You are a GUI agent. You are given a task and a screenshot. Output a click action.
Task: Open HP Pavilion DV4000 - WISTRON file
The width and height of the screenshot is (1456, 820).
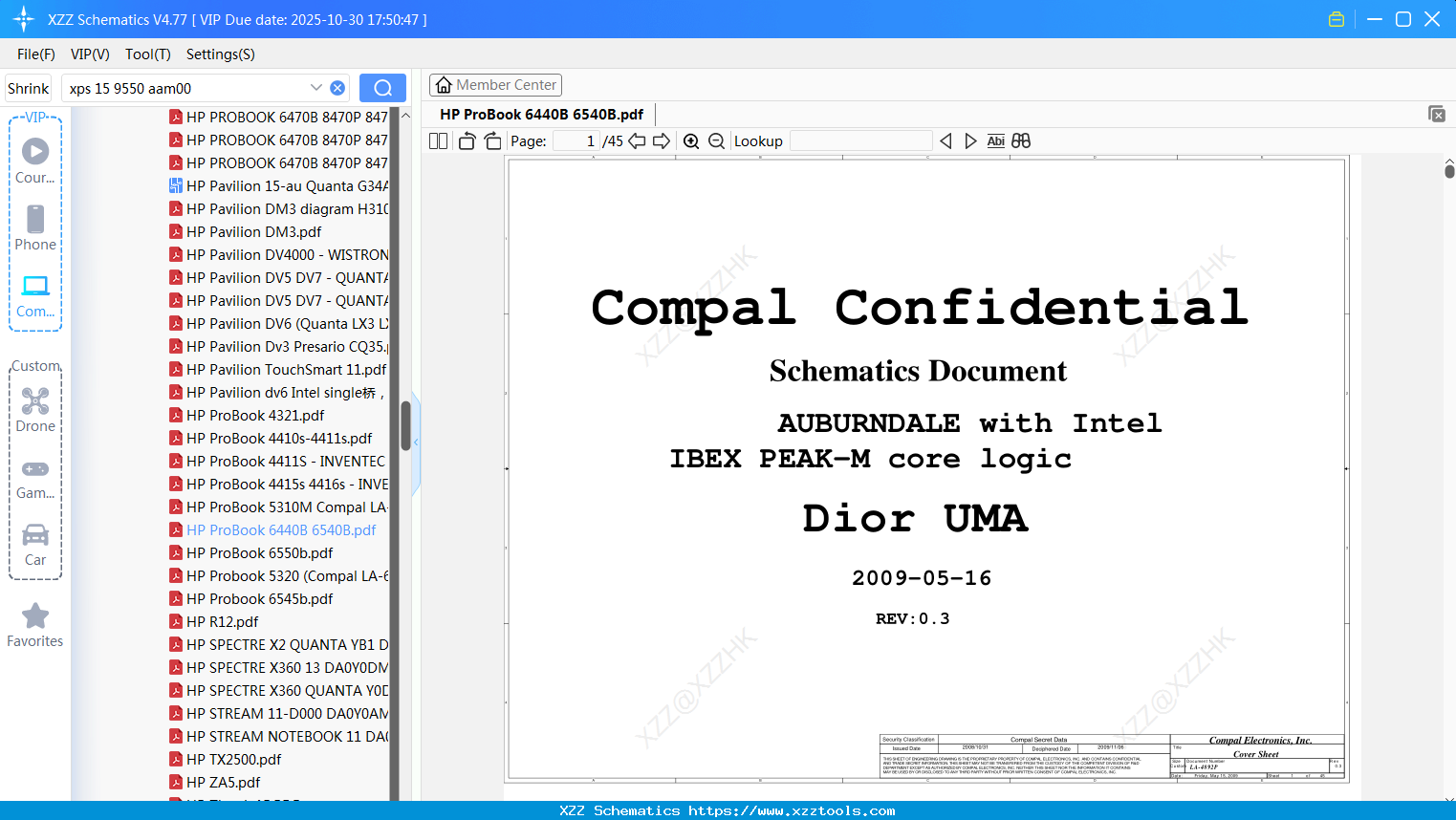tap(278, 254)
